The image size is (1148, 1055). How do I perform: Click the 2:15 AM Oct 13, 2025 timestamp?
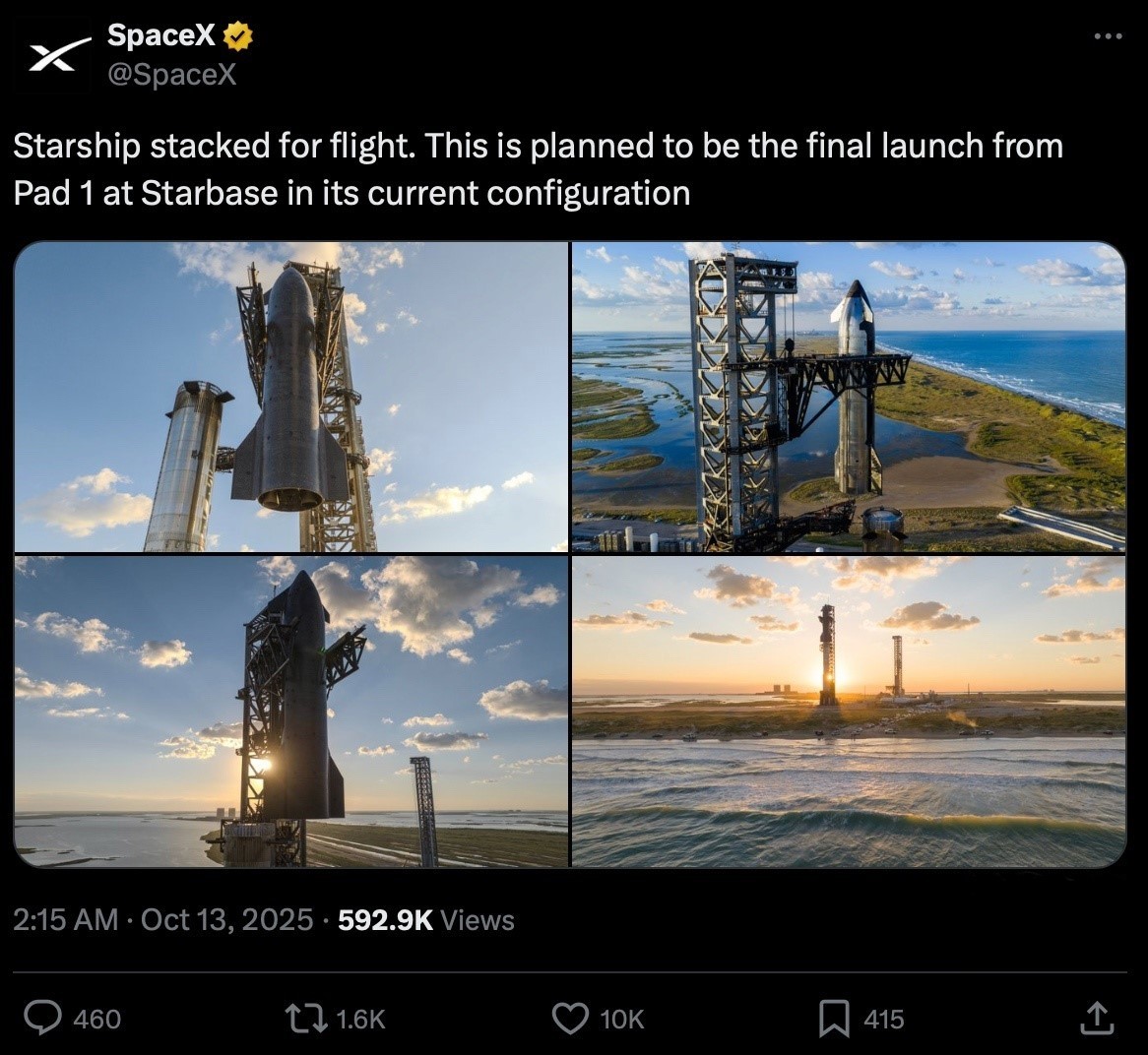coord(165,920)
